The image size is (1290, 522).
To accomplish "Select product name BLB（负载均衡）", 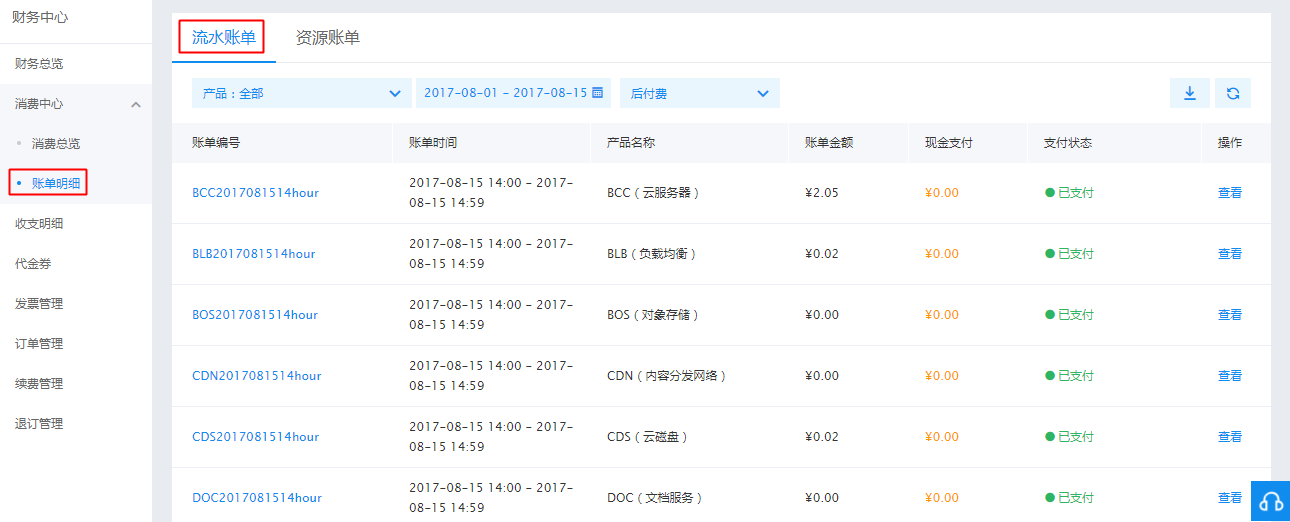I will pyautogui.click(x=652, y=254).
